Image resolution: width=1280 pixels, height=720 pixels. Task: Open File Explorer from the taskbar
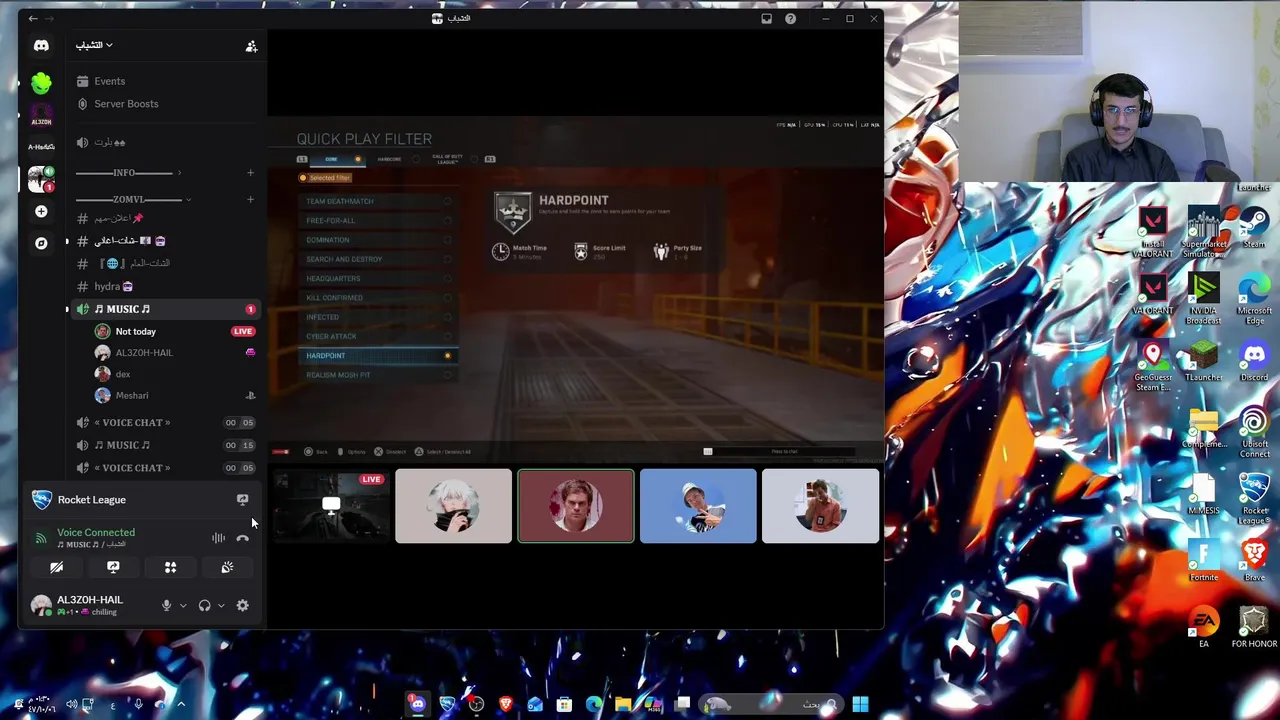[623, 704]
